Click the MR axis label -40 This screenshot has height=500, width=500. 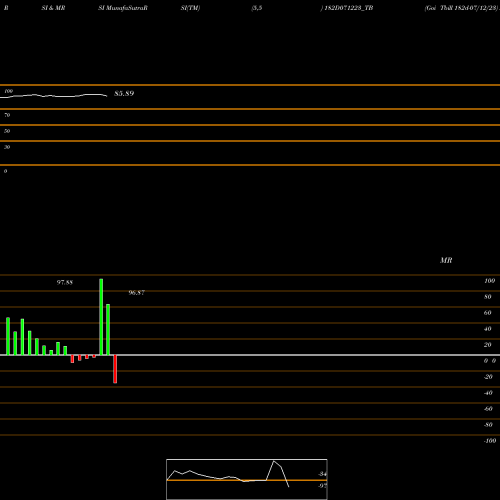click(488, 393)
